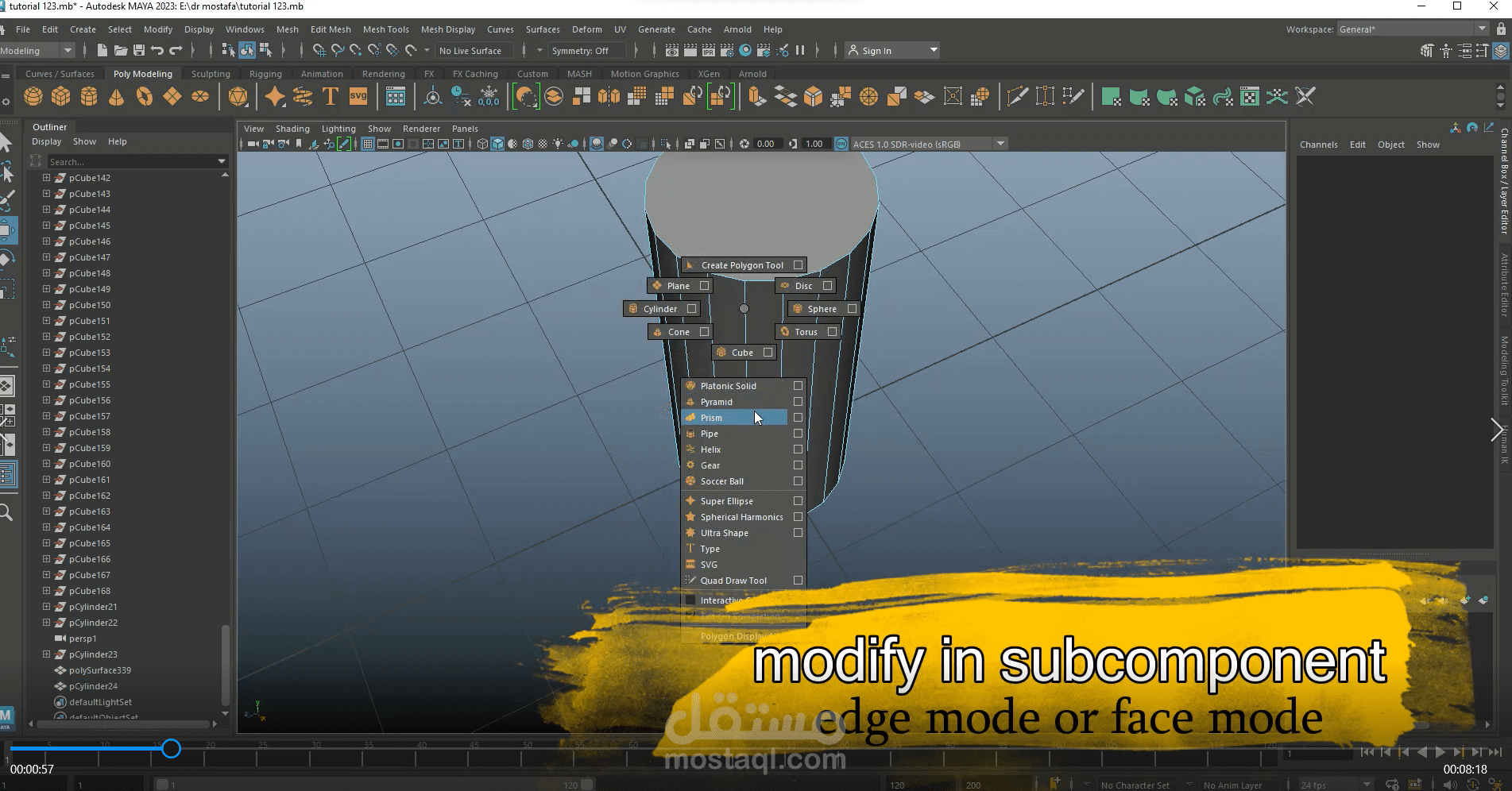This screenshot has width=1512, height=791.
Task: Click the polygon Type text shelf icon
Action: point(331,97)
